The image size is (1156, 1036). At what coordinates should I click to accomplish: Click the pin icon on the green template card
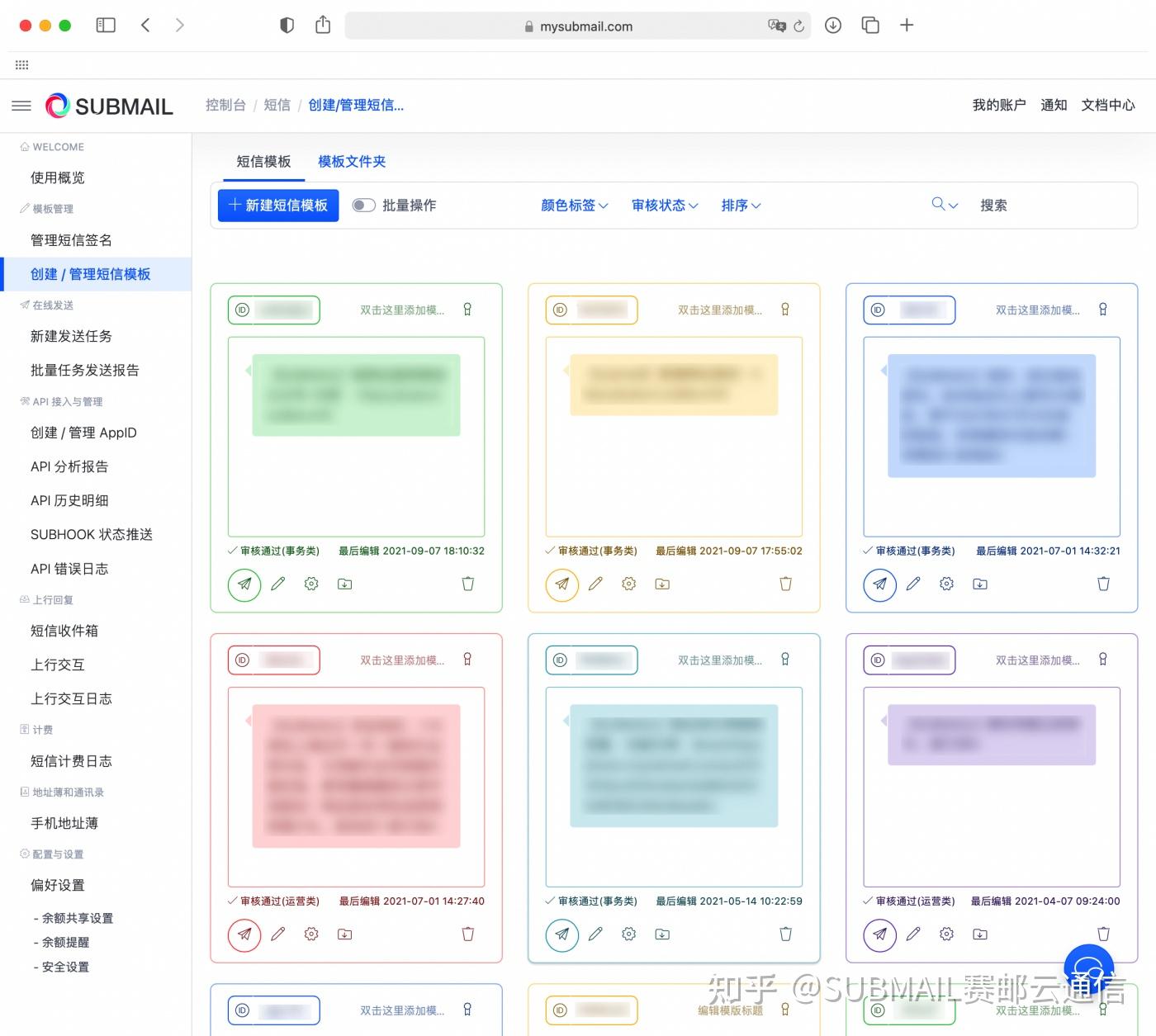(467, 310)
